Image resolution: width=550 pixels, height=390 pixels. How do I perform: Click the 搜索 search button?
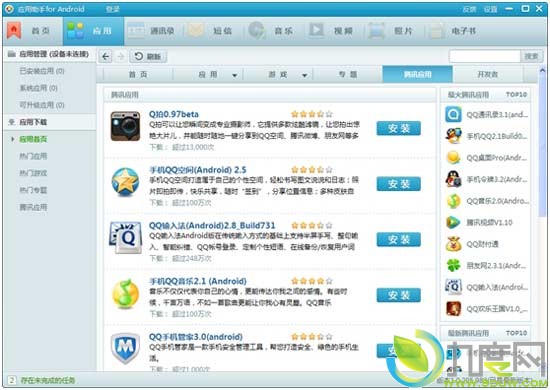pyautogui.click(x=531, y=56)
